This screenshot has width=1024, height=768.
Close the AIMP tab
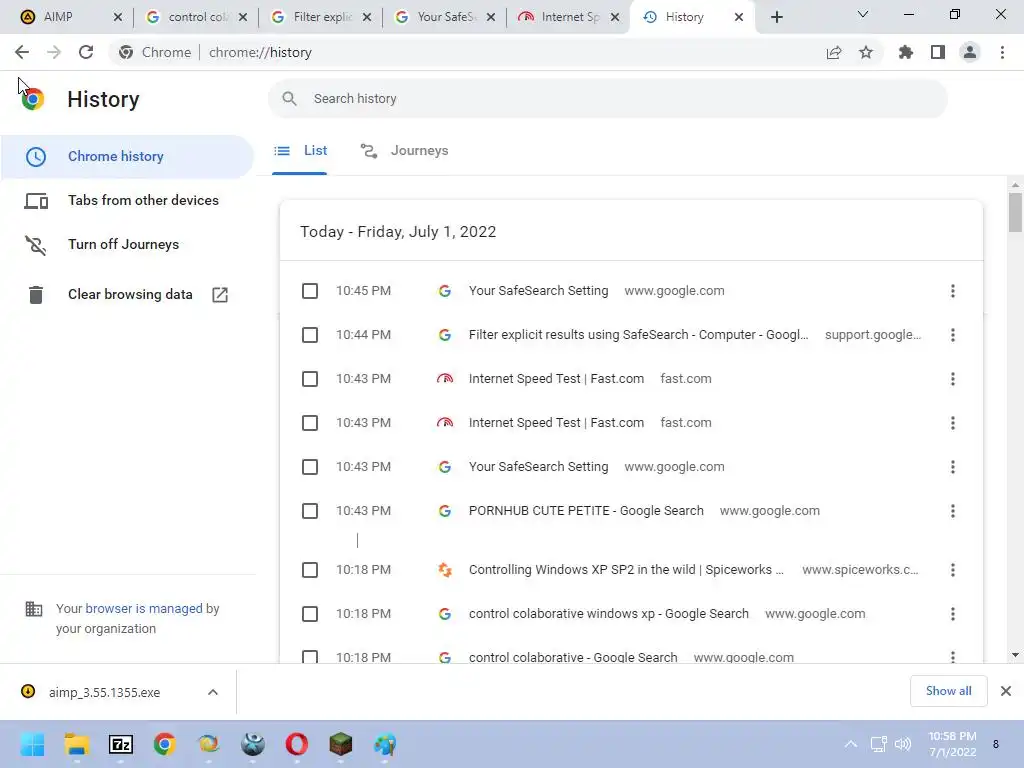point(118,17)
